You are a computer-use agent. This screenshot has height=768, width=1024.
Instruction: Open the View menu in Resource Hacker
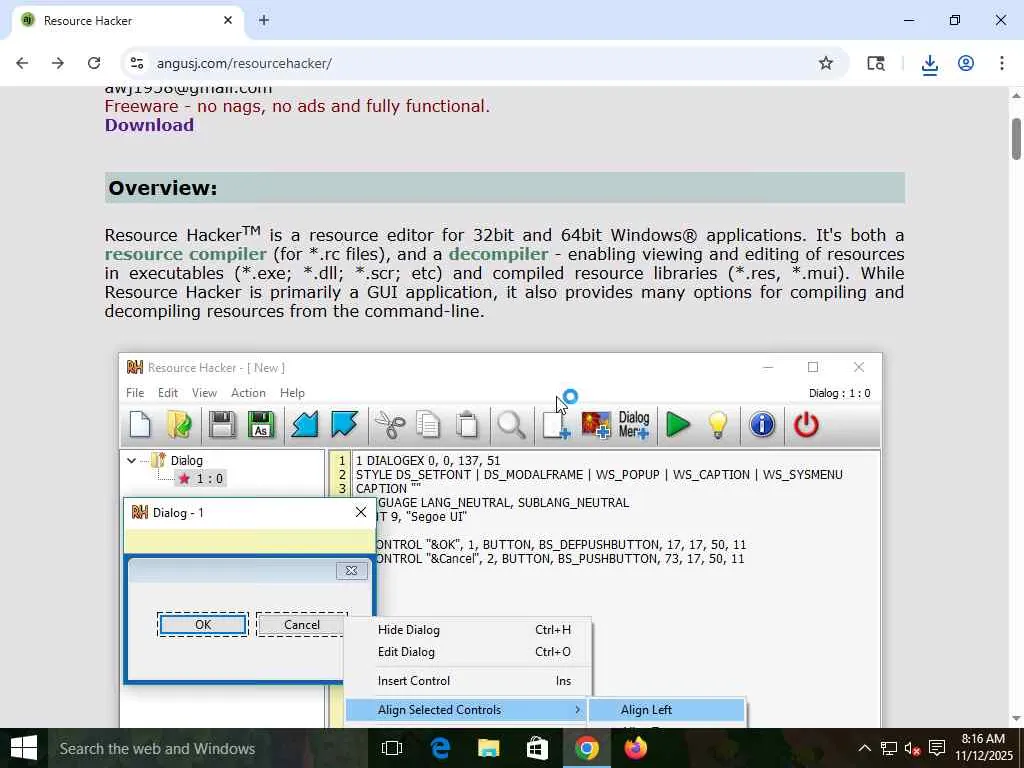204,392
